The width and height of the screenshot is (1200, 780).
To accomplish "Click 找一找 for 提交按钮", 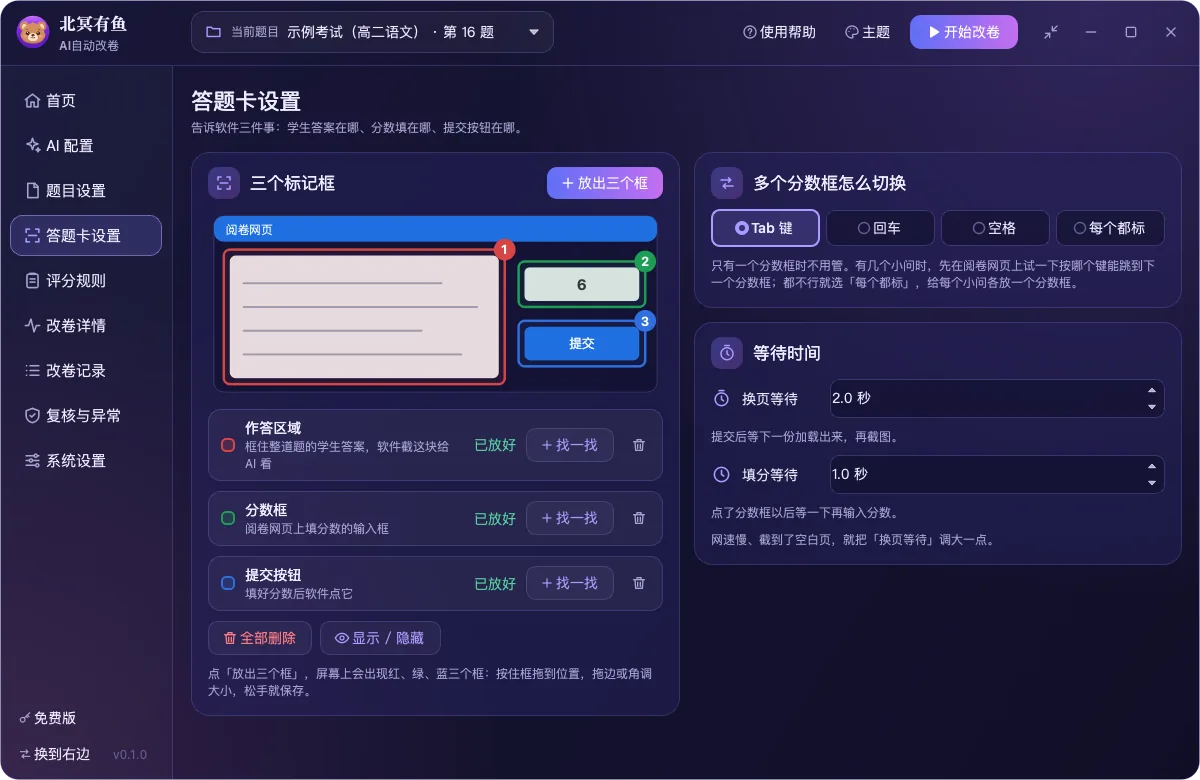I will click(x=570, y=583).
